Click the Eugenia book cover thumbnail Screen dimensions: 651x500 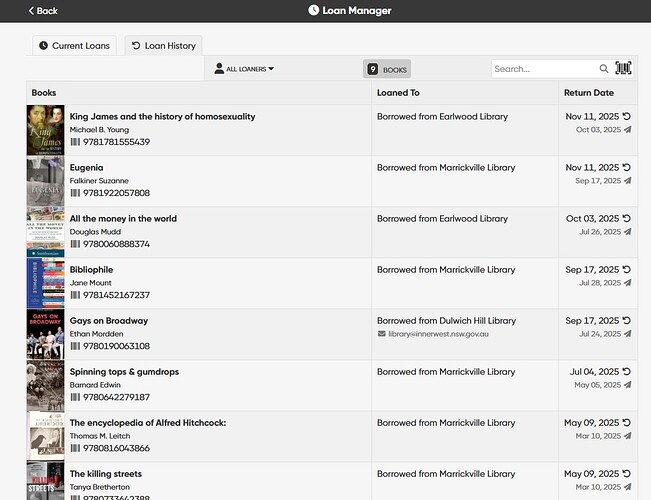point(45,181)
